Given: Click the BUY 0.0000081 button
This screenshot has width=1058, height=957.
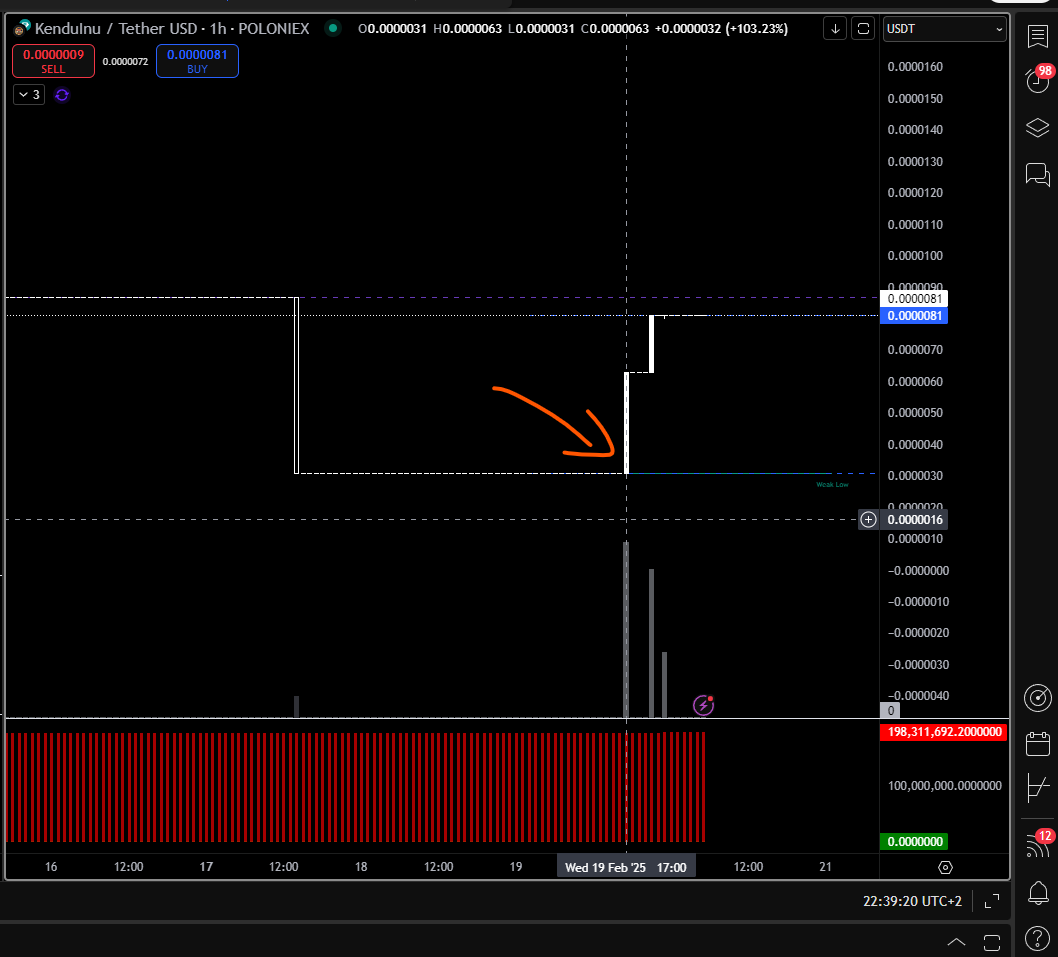Looking at the screenshot, I should 197,61.
